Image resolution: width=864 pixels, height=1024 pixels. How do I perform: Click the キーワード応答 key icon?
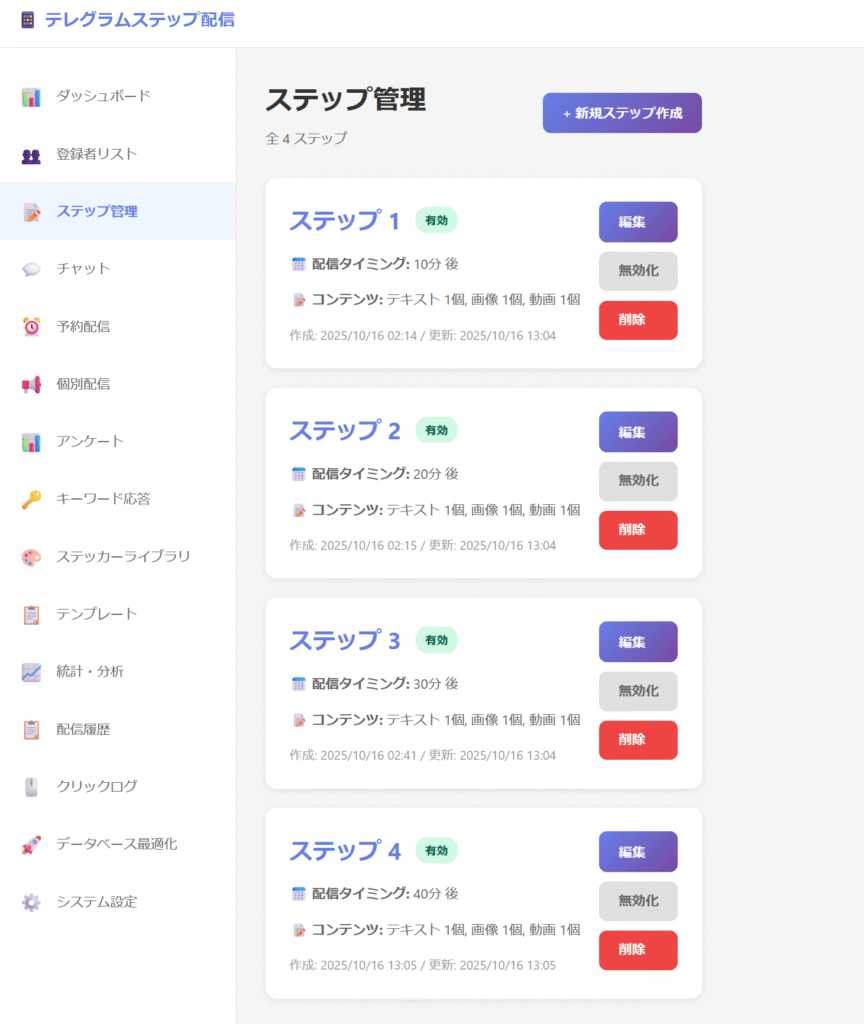tap(31, 499)
